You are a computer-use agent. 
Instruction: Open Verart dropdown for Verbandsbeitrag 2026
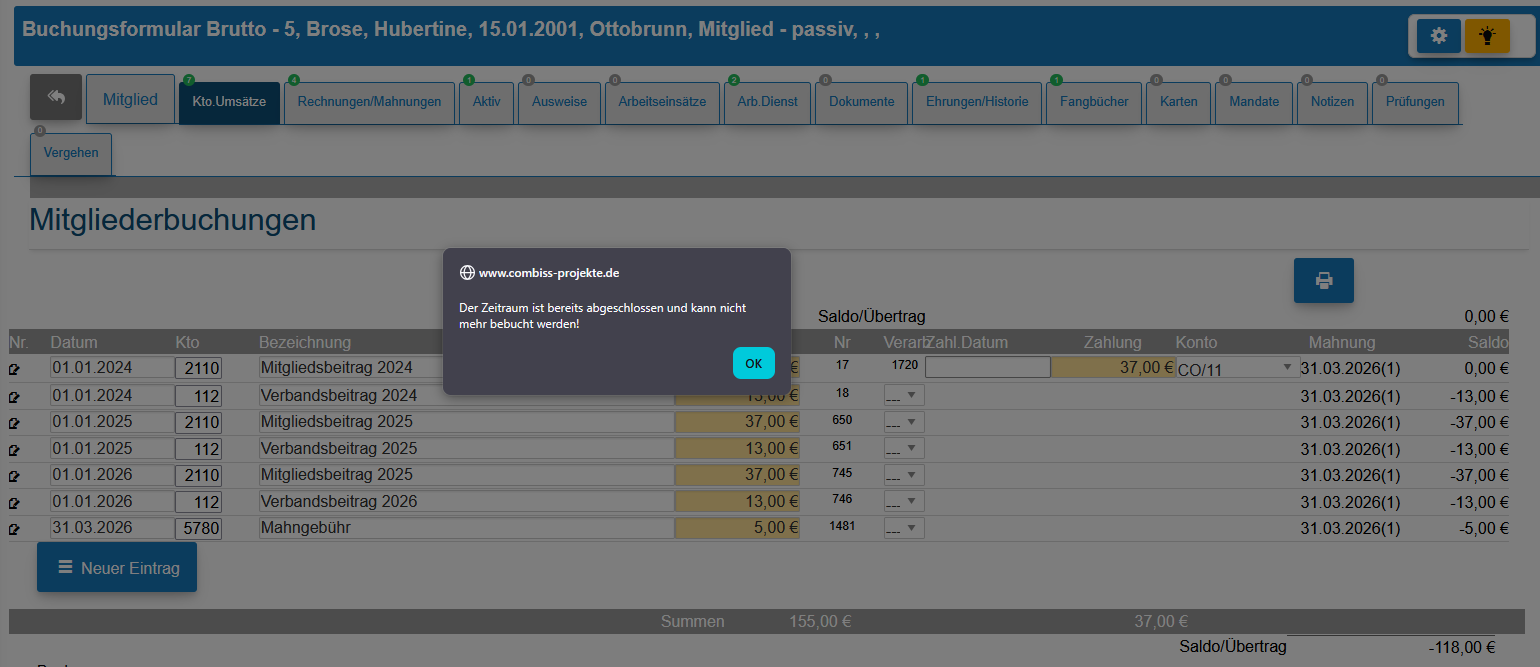(904, 501)
